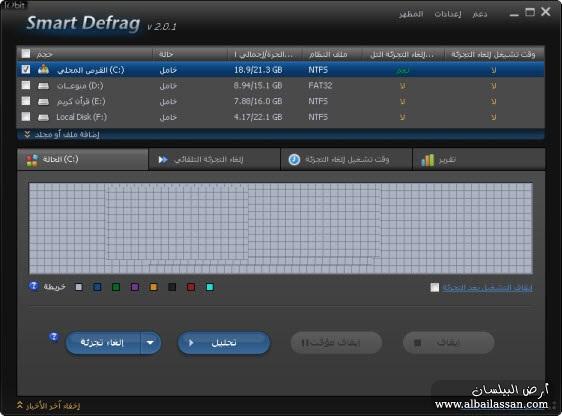This screenshot has height=416, width=562.
Task: Click the 4.17/22.1 GB size value
Action: click(x=258, y=117)
